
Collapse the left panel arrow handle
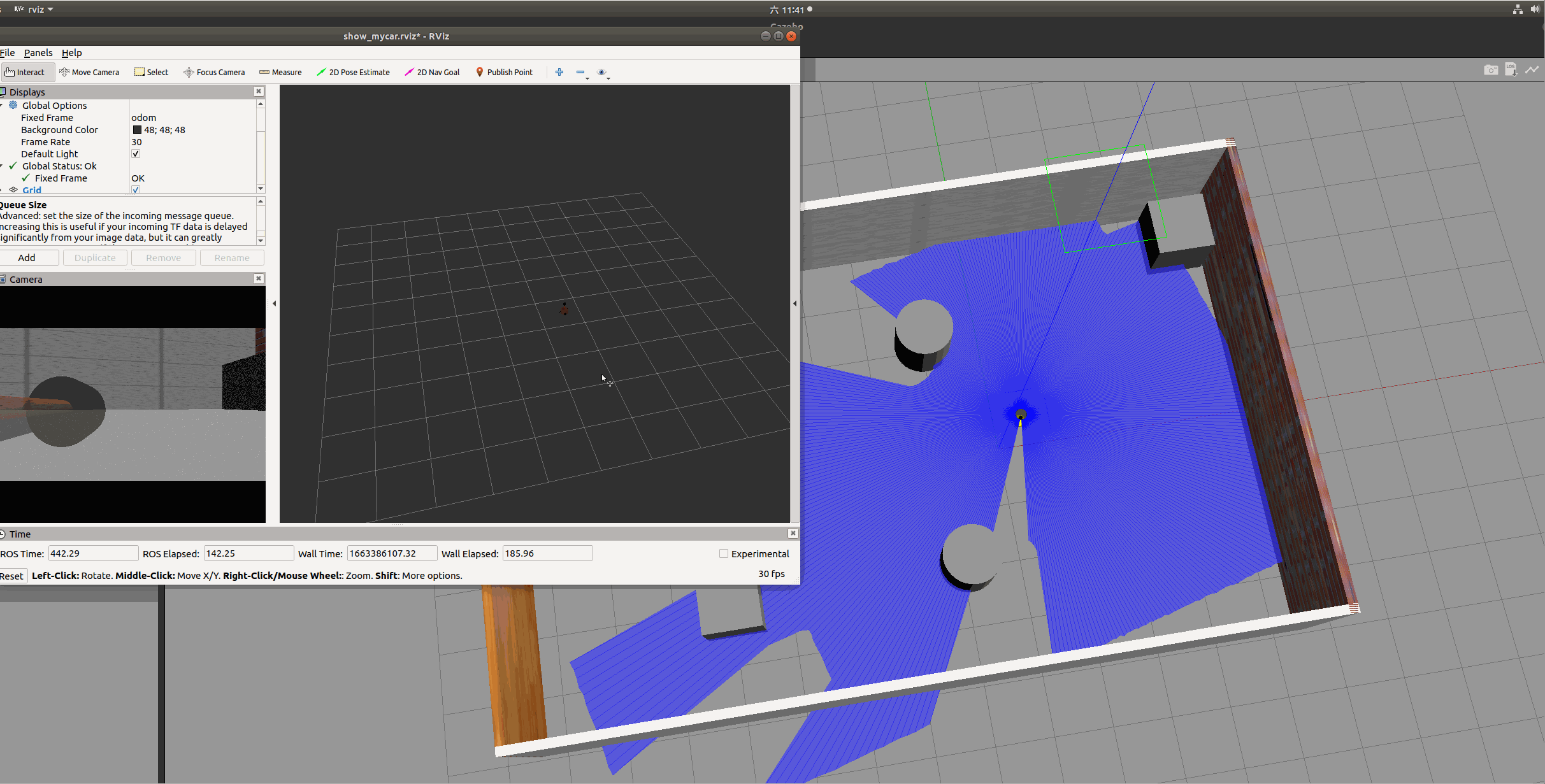274,303
